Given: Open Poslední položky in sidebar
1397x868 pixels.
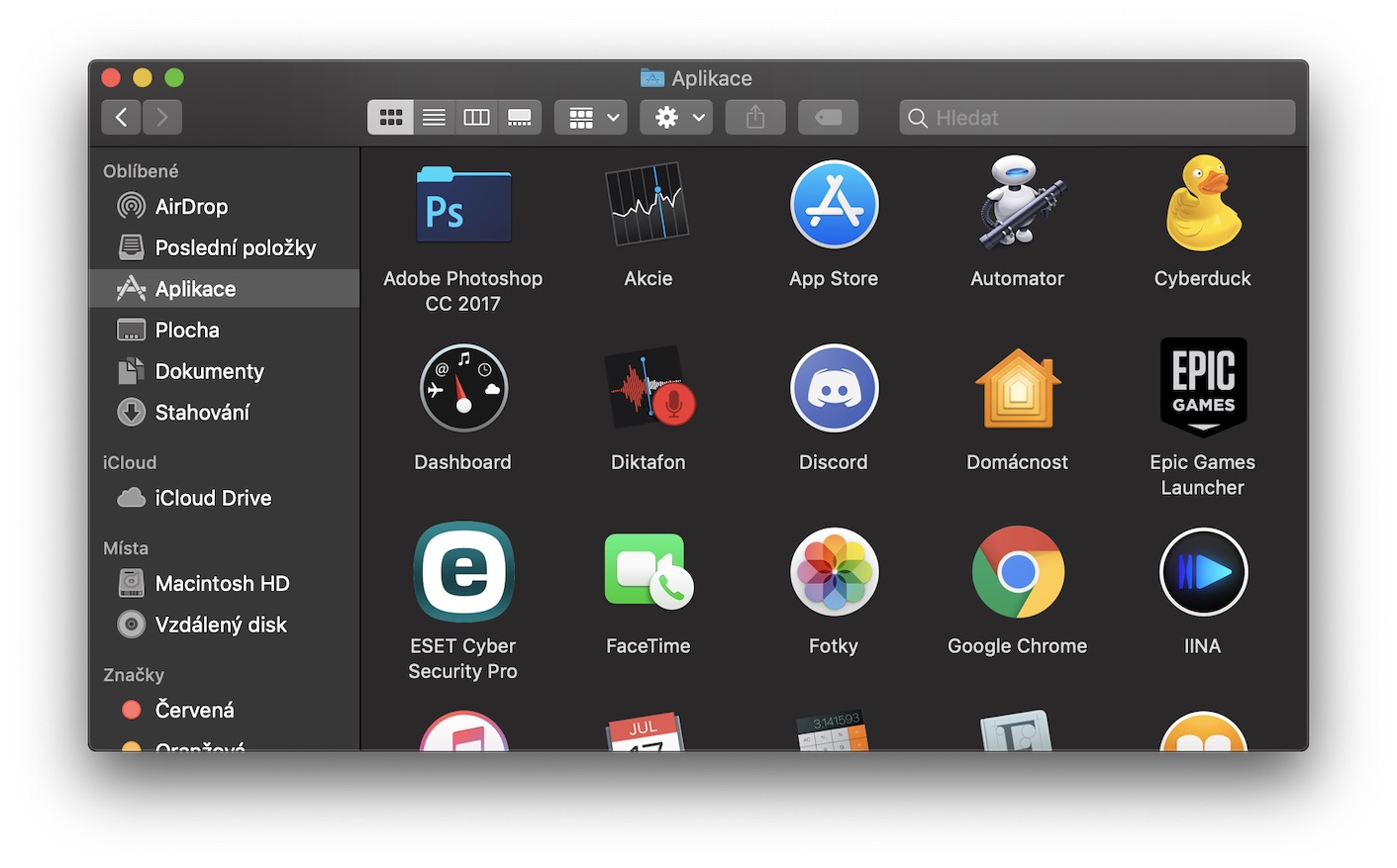Looking at the screenshot, I should pos(224,247).
